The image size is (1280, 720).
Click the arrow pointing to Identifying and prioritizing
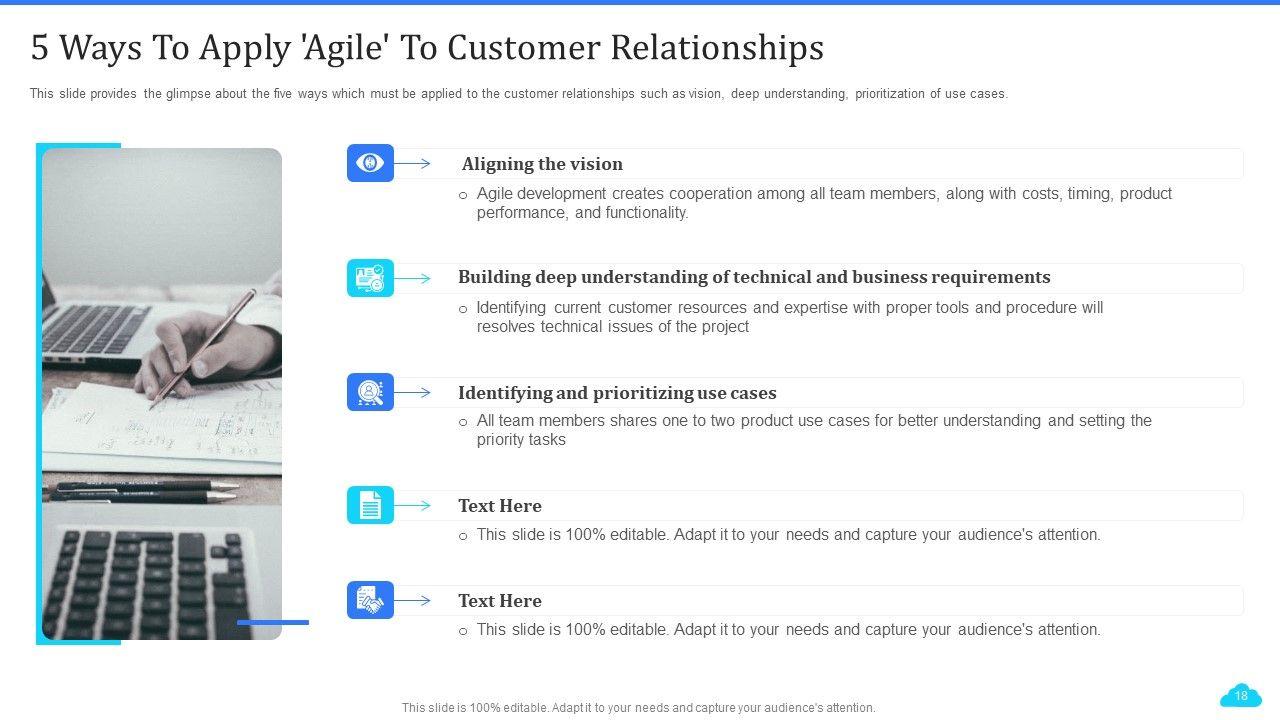413,393
